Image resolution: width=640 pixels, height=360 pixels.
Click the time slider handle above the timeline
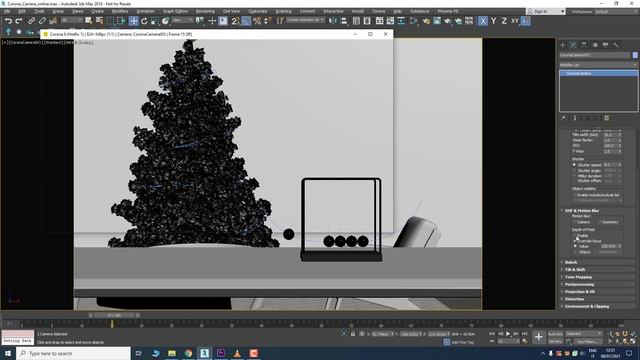pyautogui.click(x=114, y=316)
